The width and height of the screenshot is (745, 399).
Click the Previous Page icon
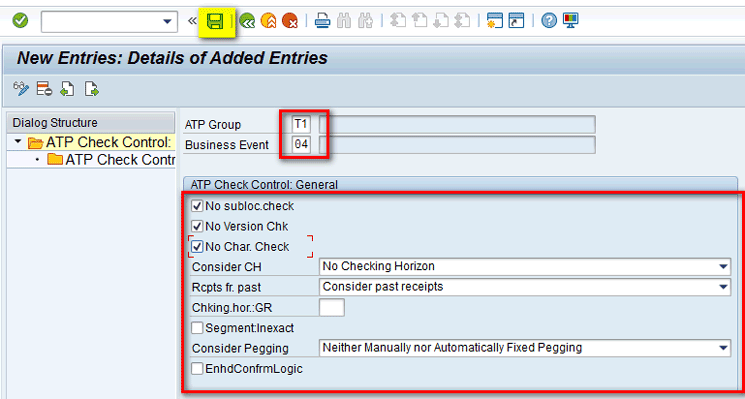[419, 21]
